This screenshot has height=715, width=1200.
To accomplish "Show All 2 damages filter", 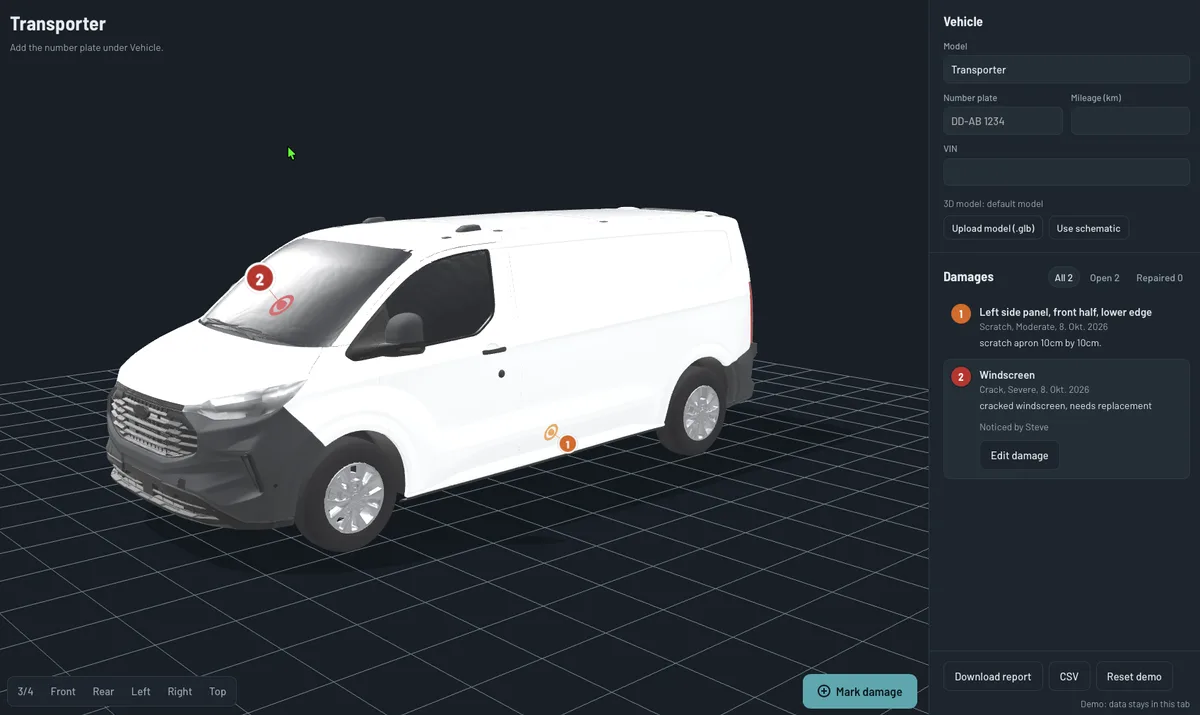I will click(1064, 278).
